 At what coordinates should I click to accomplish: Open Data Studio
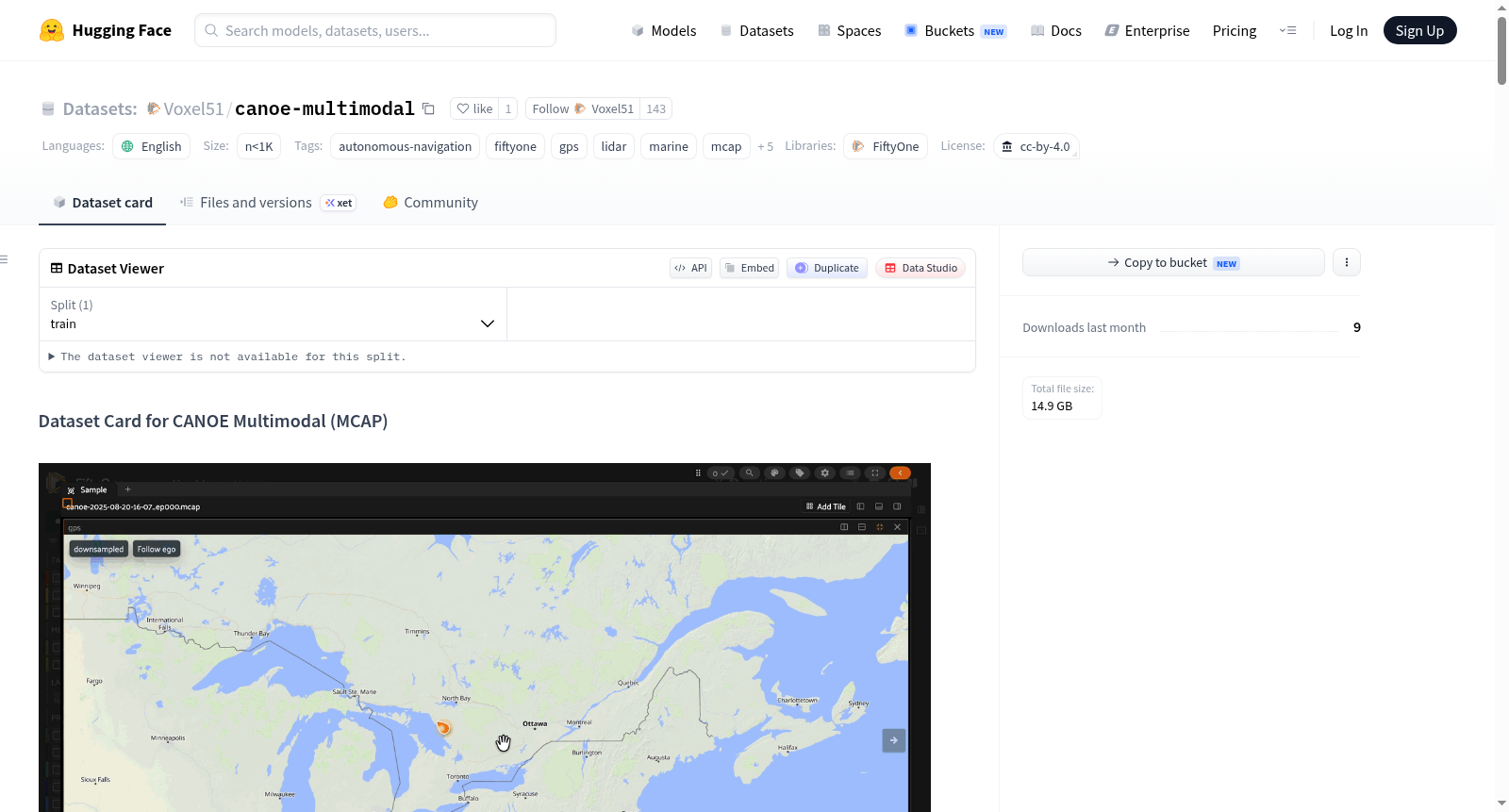(920, 268)
